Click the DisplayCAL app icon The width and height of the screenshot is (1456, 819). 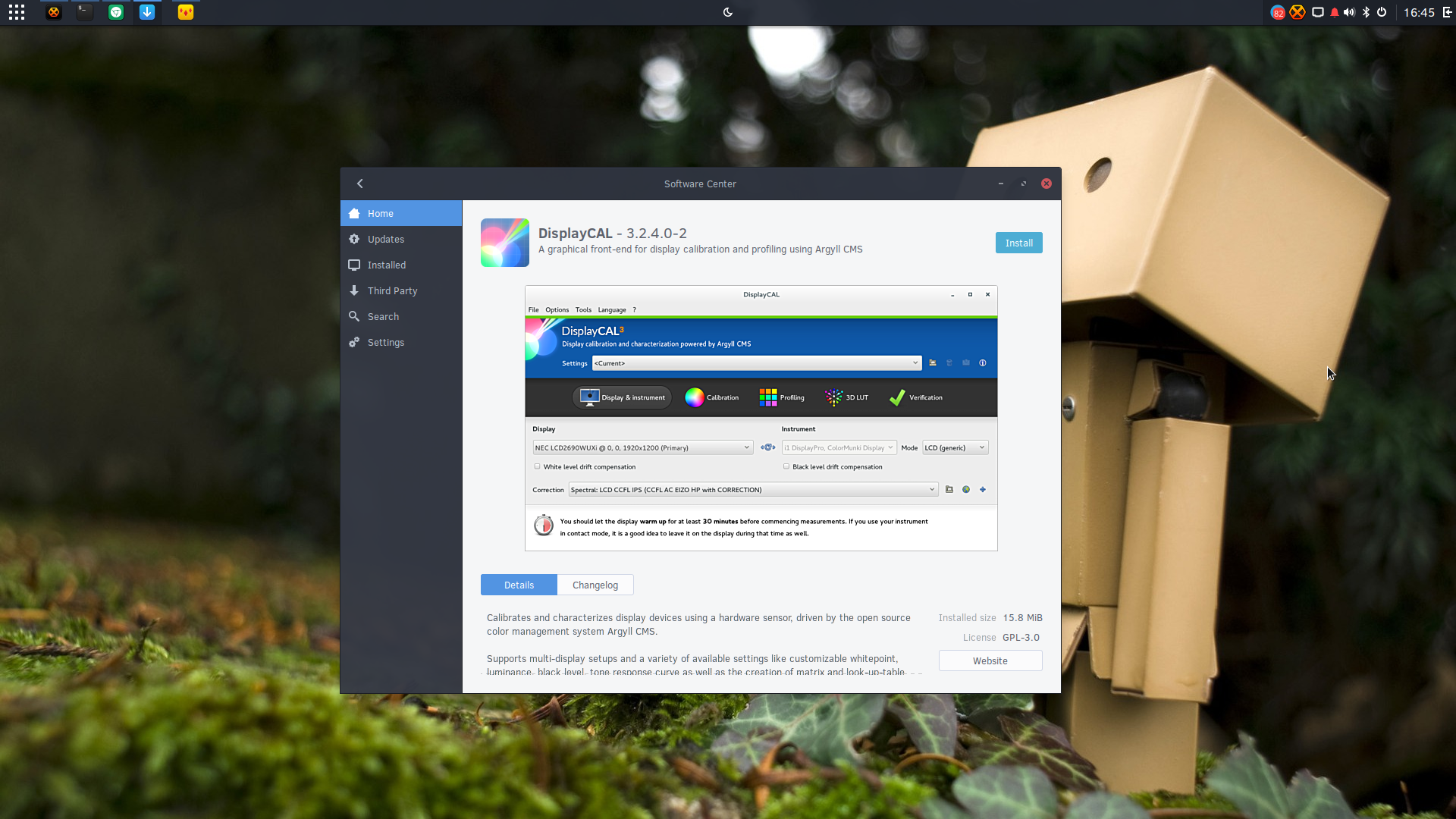(x=505, y=243)
